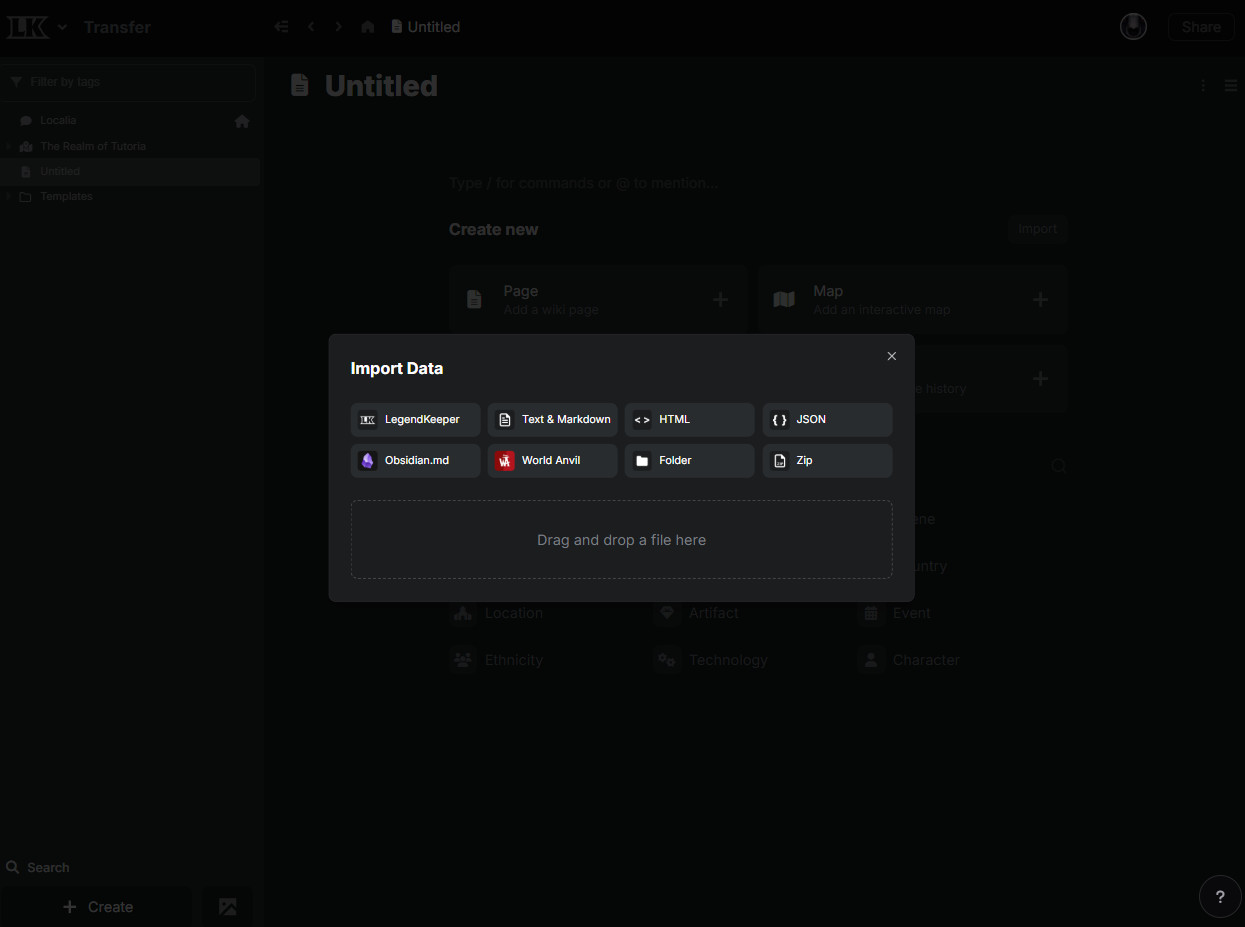Click the help question mark button
This screenshot has height=927, width=1245.
coord(1220,896)
